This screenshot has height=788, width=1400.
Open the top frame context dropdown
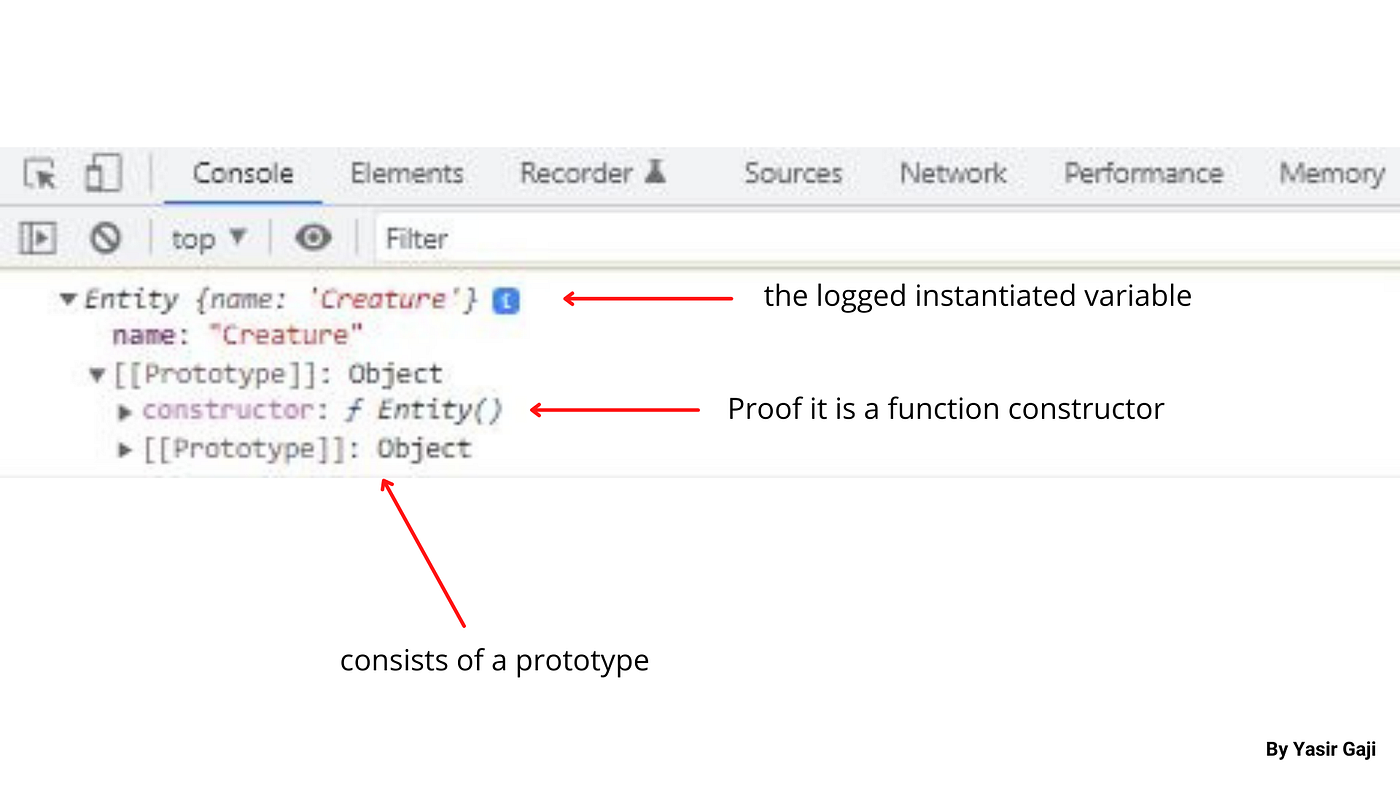pyautogui.click(x=207, y=238)
